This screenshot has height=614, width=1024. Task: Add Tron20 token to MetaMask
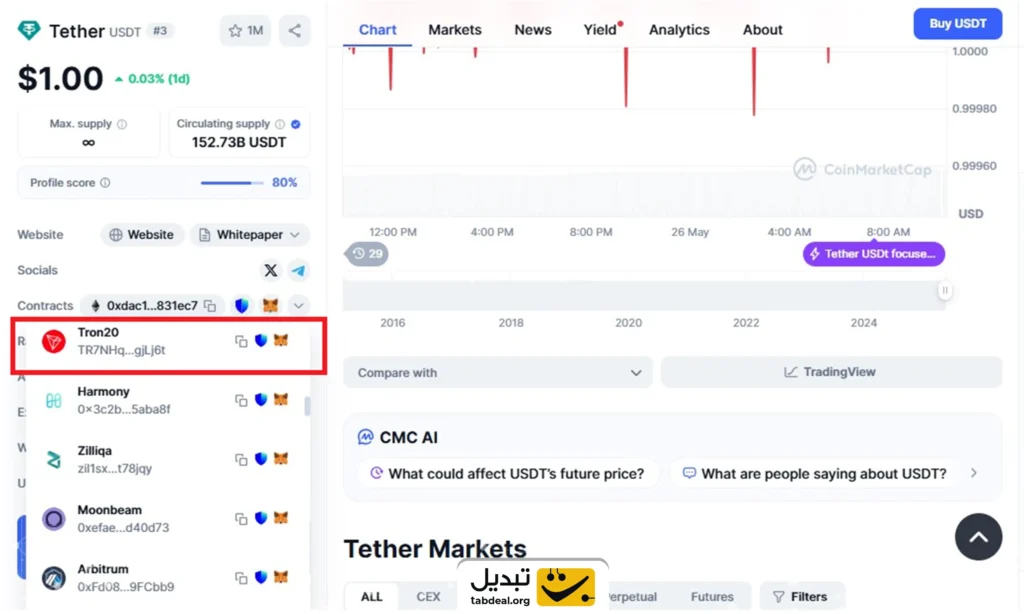(281, 341)
